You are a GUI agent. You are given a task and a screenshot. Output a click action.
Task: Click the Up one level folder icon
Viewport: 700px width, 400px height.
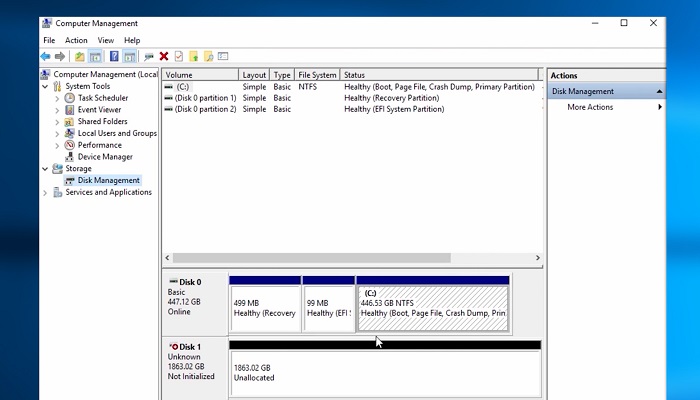tap(79, 57)
